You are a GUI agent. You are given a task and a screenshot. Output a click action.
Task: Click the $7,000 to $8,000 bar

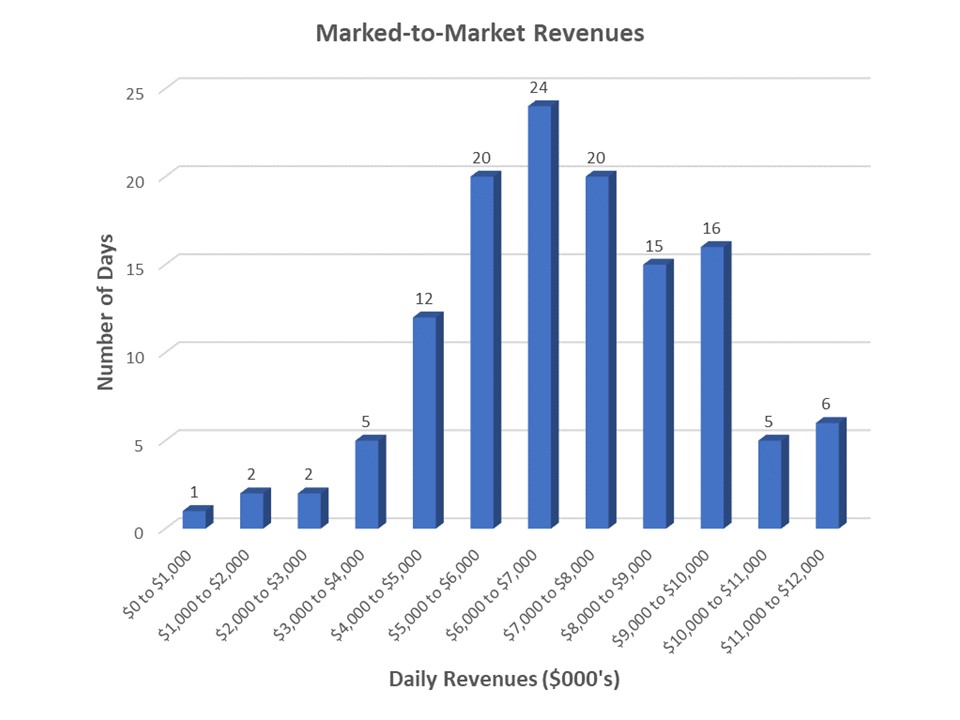[x=597, y=352]
